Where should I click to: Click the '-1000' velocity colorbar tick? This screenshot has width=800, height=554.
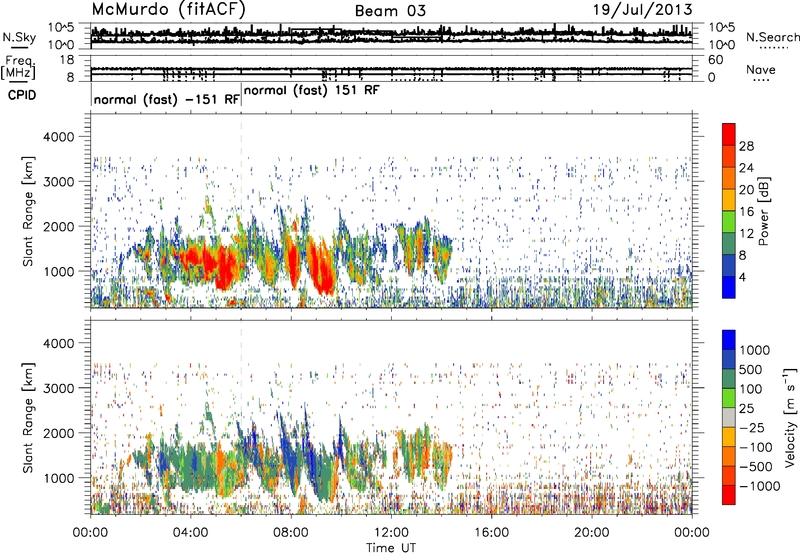[759, 486]
